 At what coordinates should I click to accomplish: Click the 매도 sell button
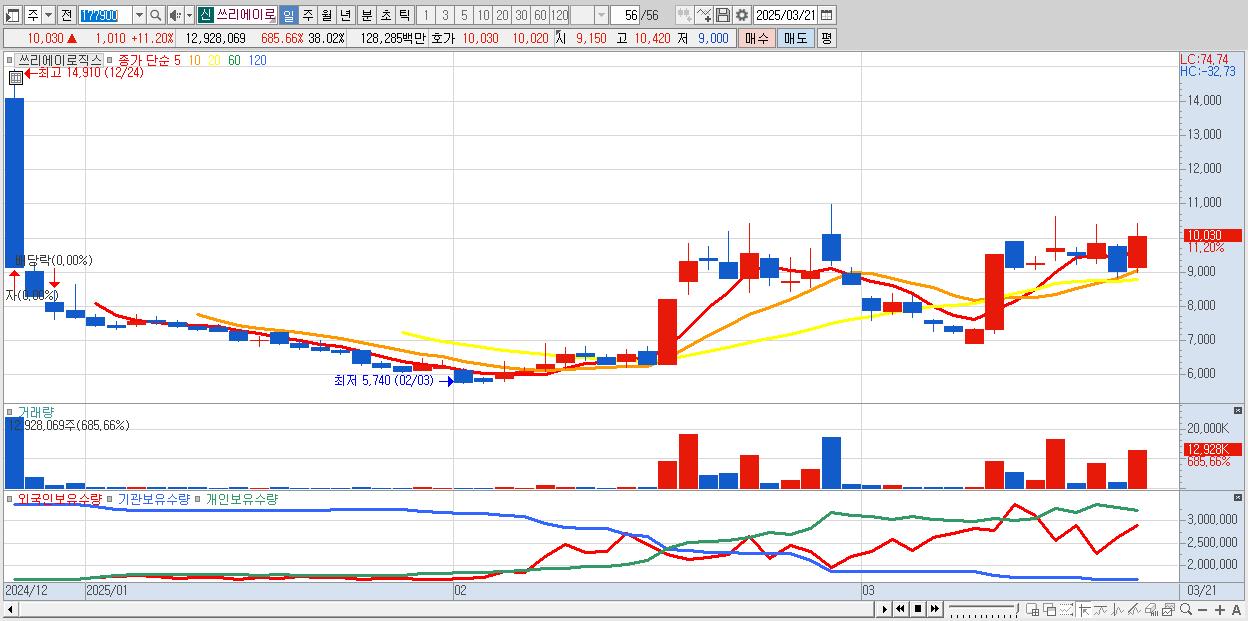[x=796, y=38]
